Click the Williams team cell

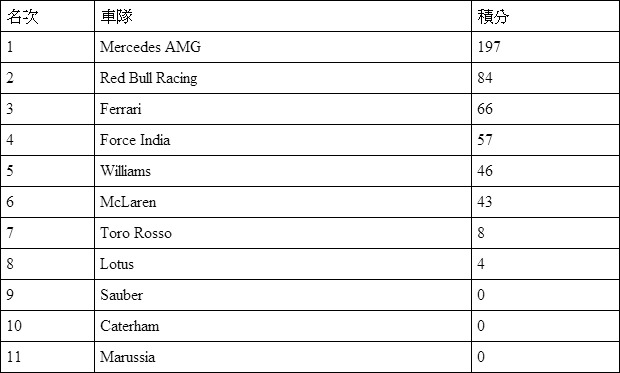click(283, 171)
